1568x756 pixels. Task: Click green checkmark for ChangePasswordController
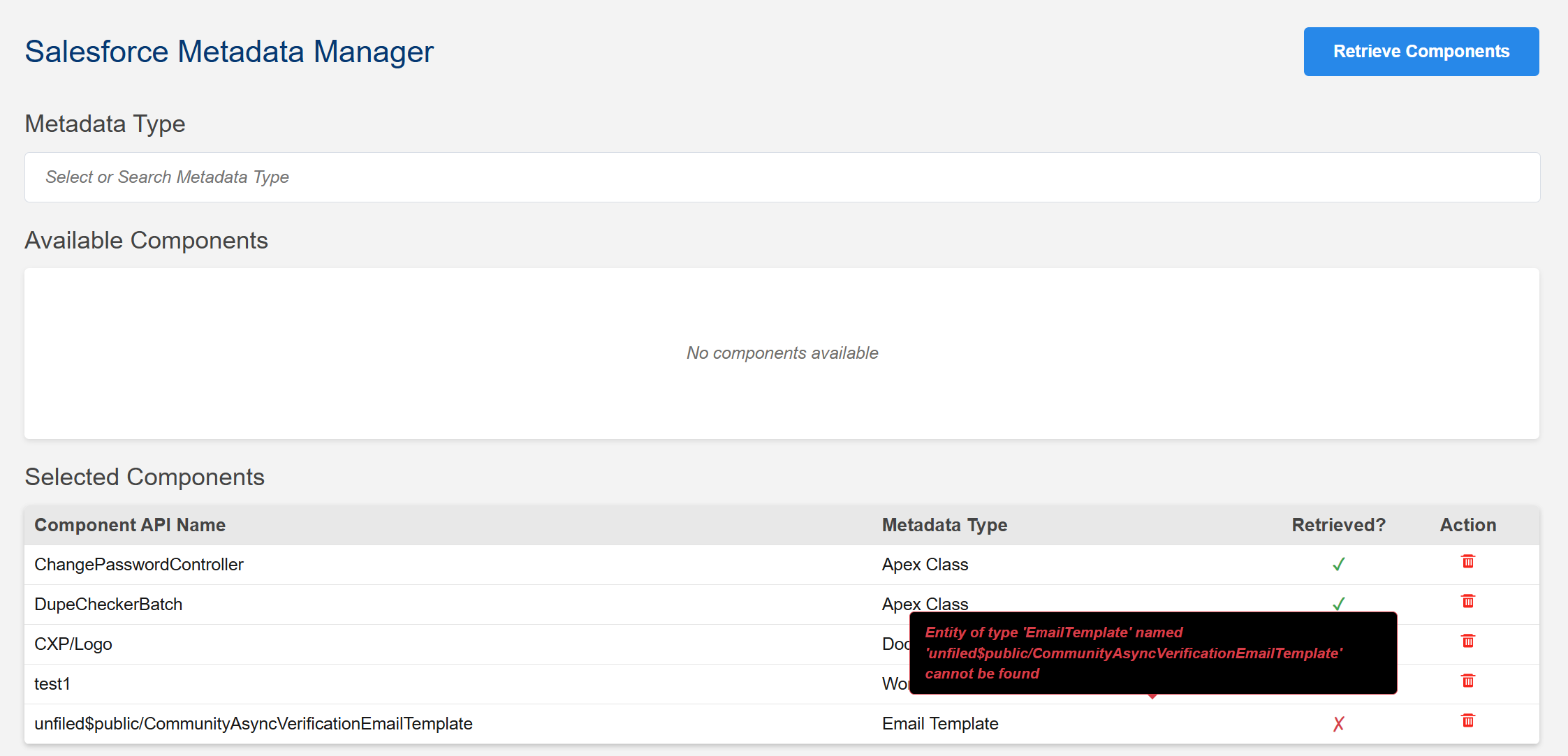coord(1338,564)
